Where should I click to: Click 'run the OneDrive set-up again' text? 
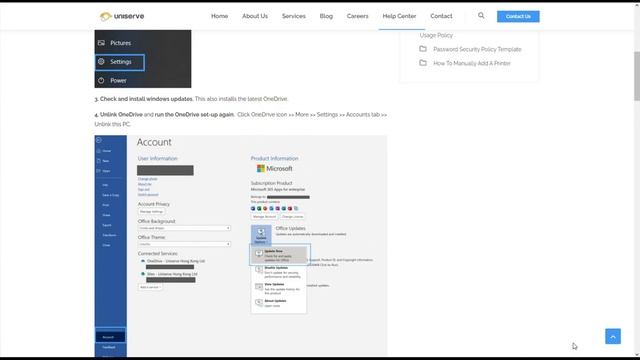pos(194,115)
